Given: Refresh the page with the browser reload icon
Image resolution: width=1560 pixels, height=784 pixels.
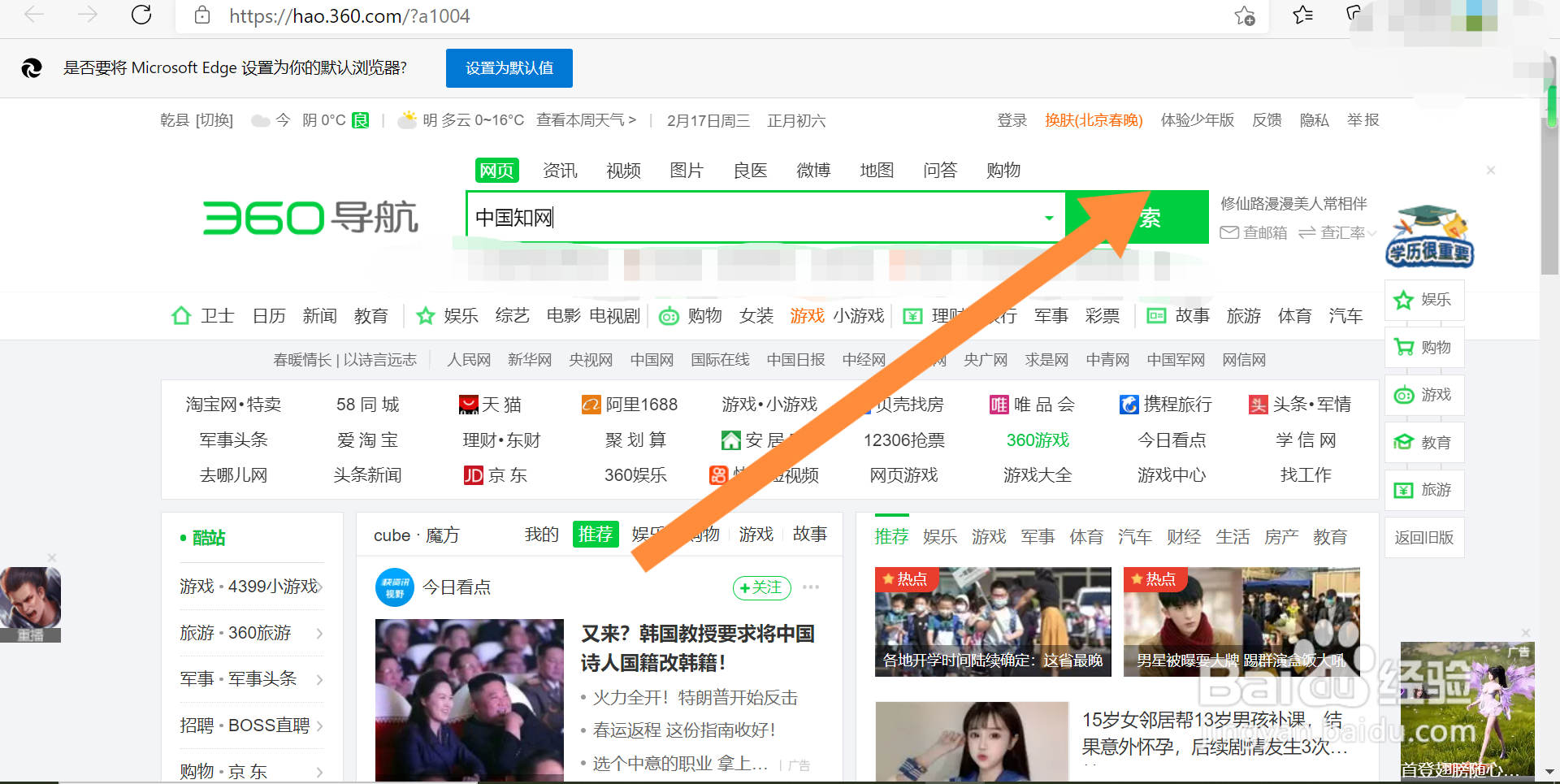Looking at the screenshot, I should pos(140,15).
